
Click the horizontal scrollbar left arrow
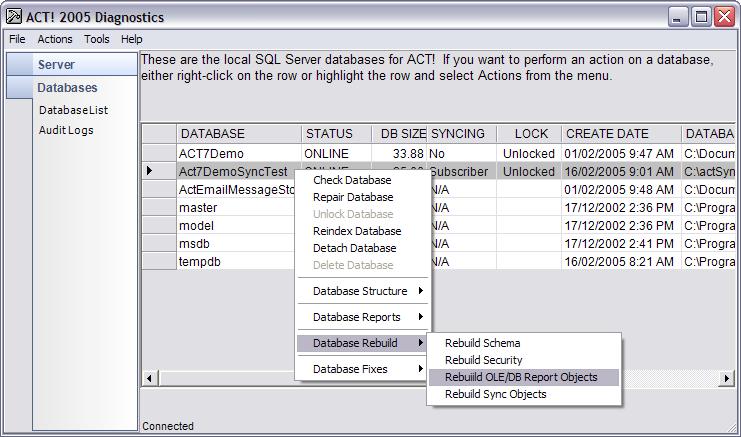point(150,378)
